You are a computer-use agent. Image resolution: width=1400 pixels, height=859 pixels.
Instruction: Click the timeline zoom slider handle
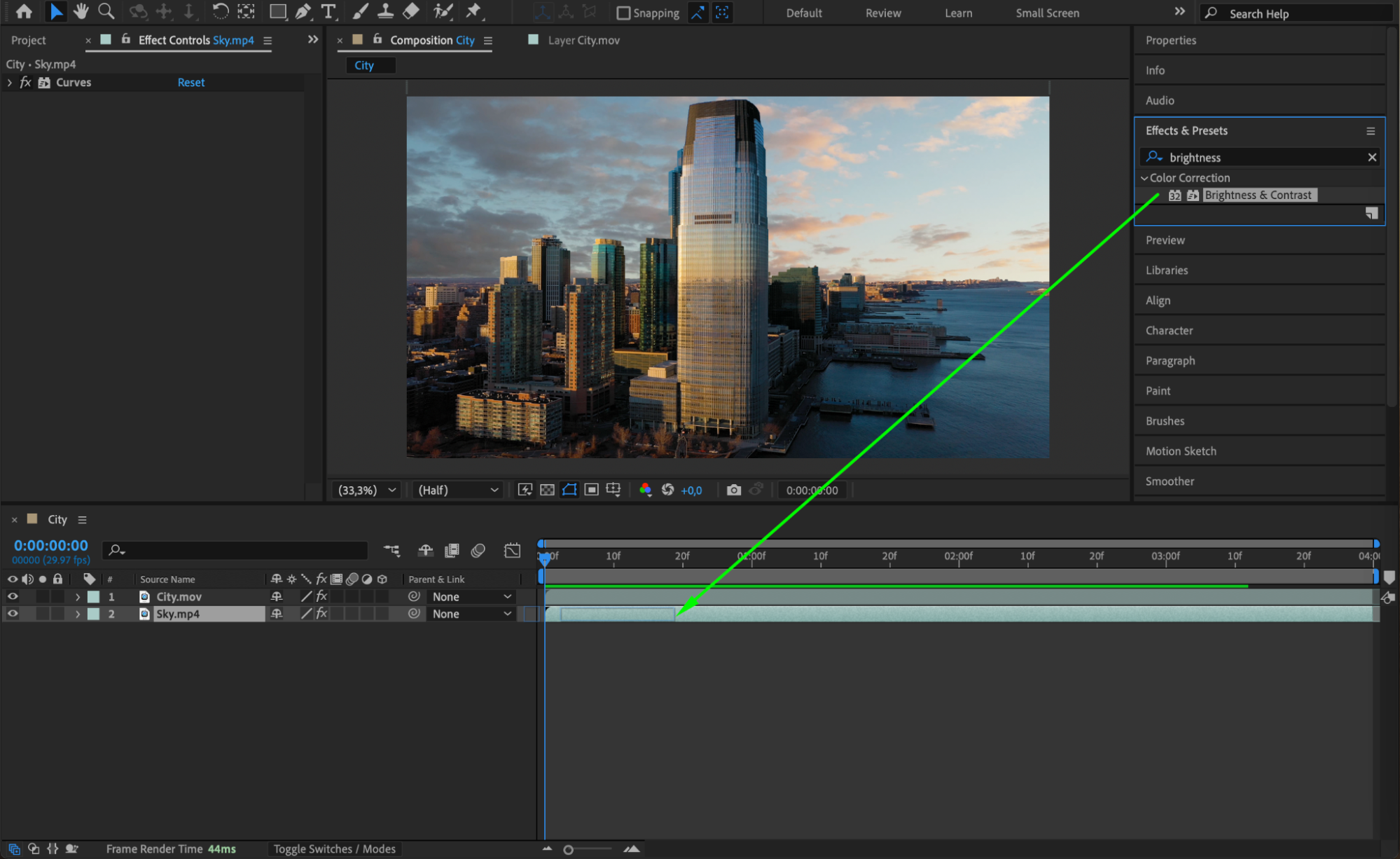coord(568,849)
